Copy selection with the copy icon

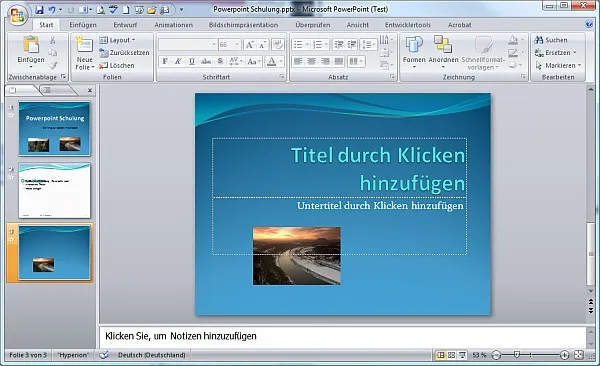[53, 52]
